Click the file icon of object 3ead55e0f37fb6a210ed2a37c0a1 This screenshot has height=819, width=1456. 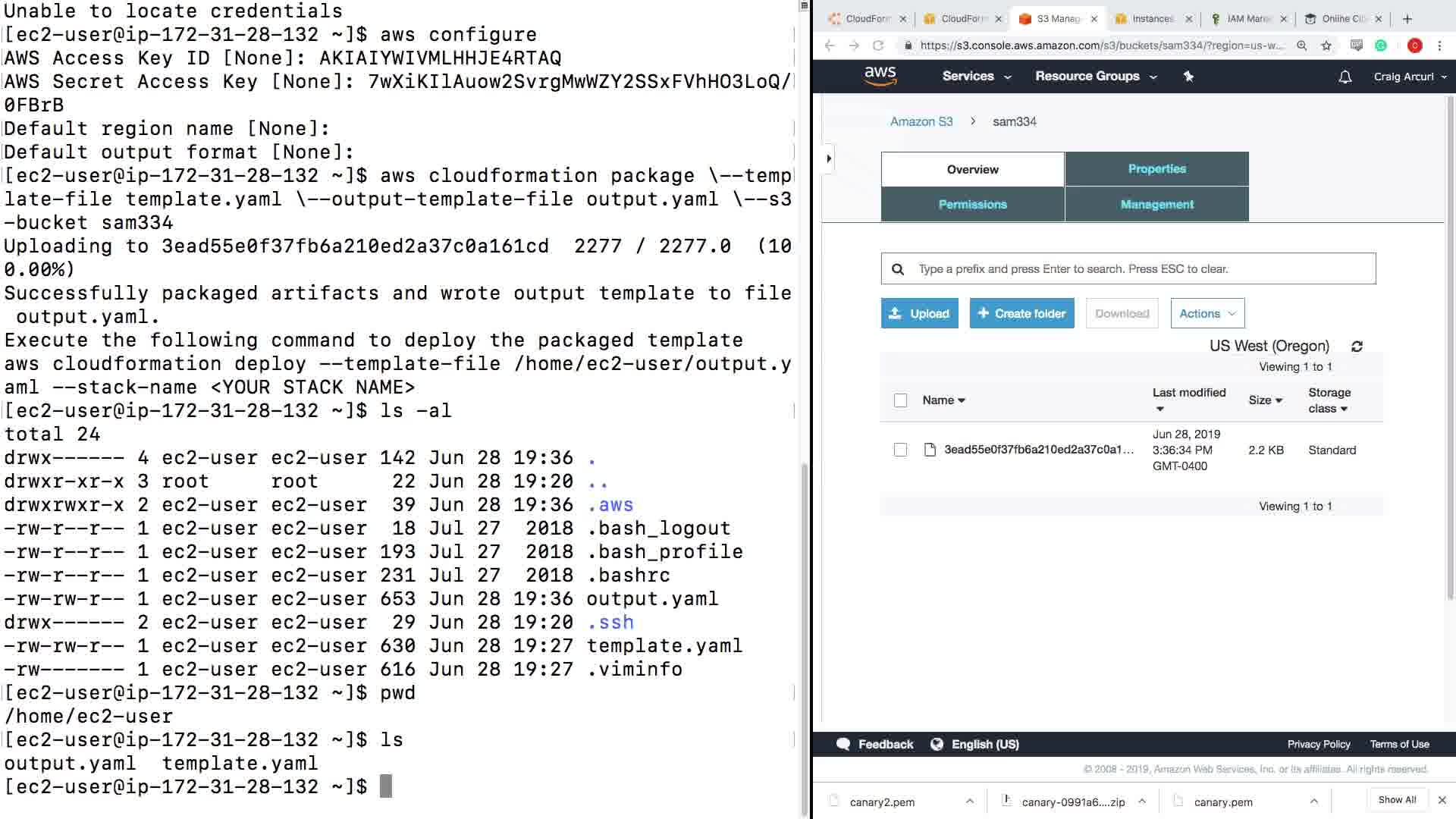click(x=930, y=450)
